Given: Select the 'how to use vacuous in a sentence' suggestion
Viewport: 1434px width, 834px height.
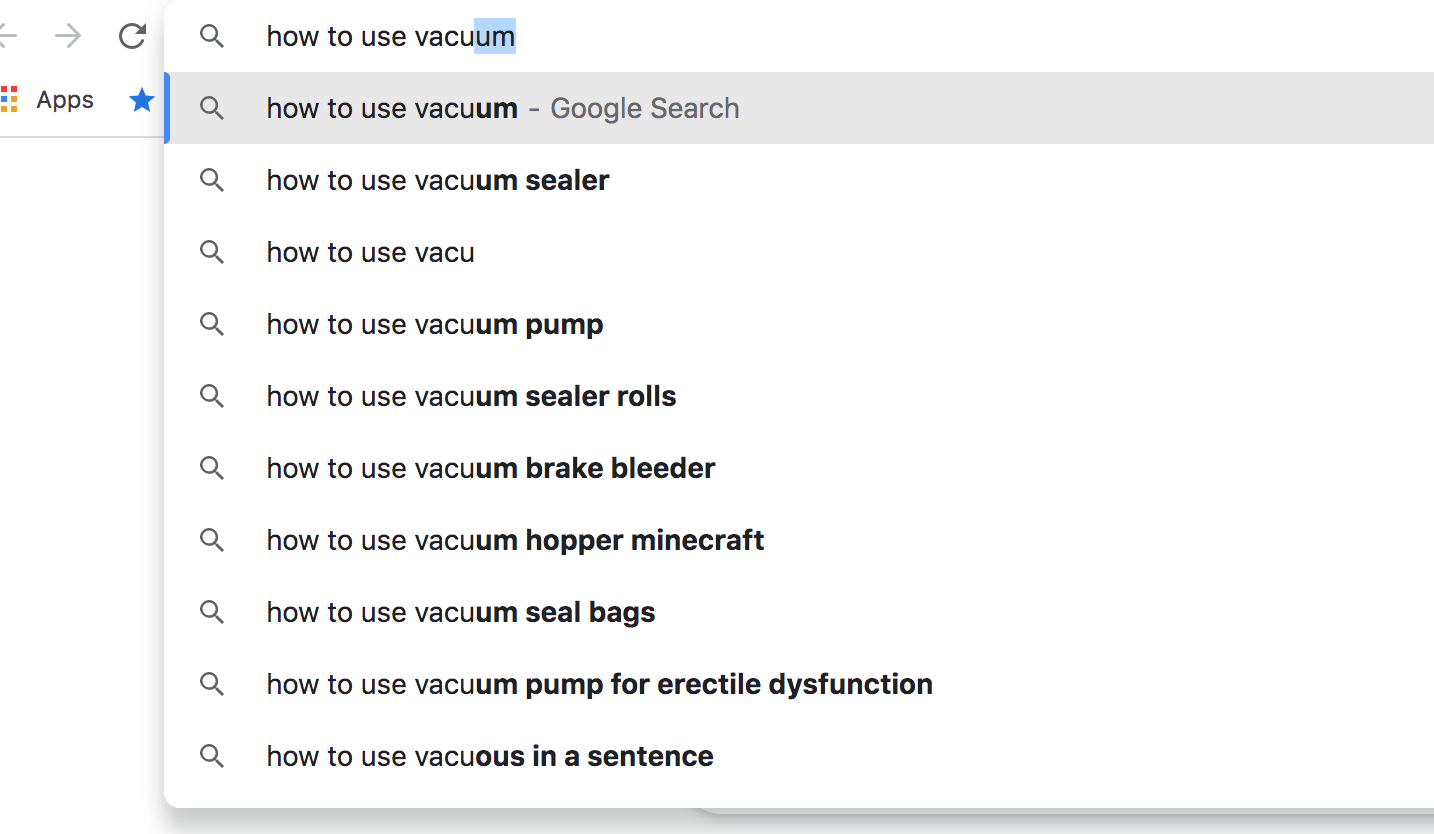Looking at the screenshot, I should click(x=489, y=756).
